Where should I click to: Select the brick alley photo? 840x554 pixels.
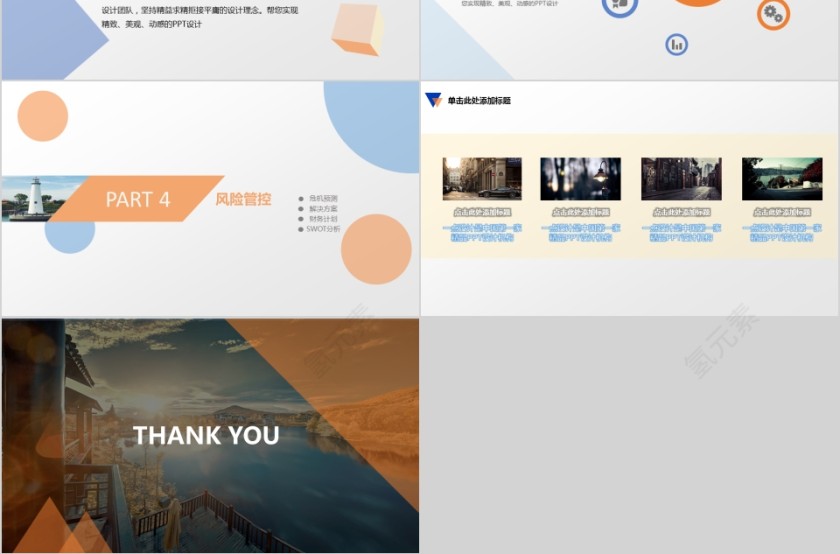tap(681, 179)
